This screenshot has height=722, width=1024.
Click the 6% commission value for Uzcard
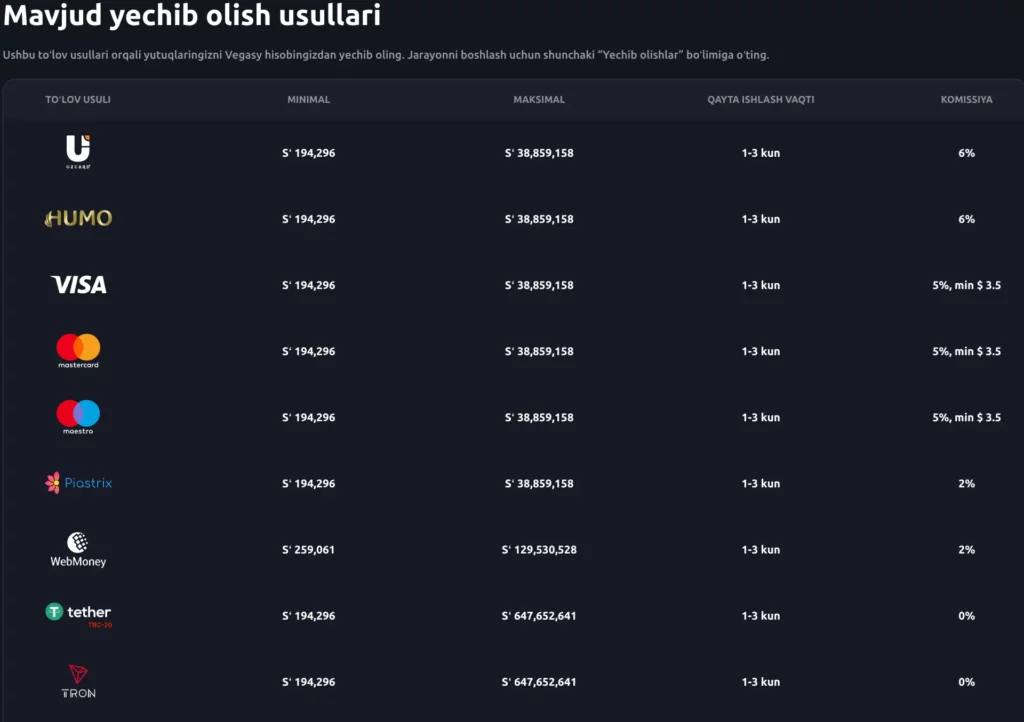[966, 153]
